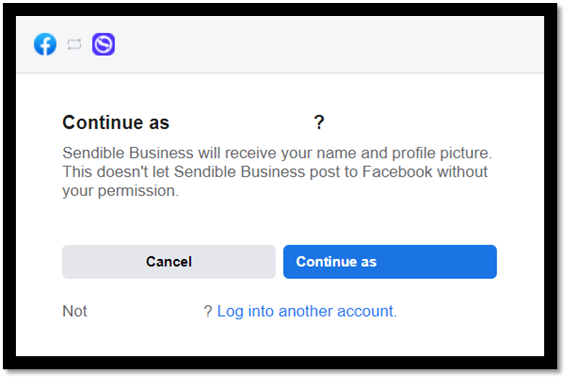Click the empty right side of the blue button
Viewport: 566px width, 378px height.
[x=437, y=262]
